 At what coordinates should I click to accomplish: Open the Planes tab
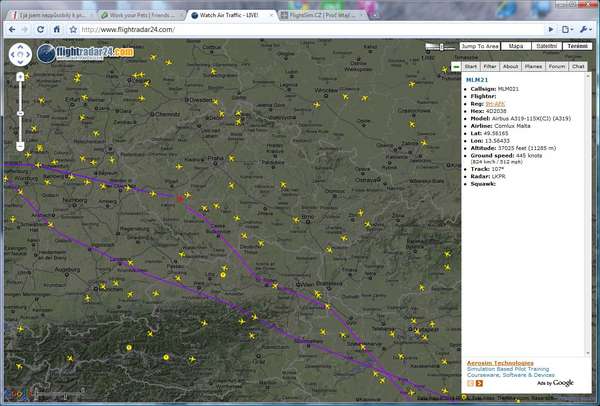(x=533, y=67)
